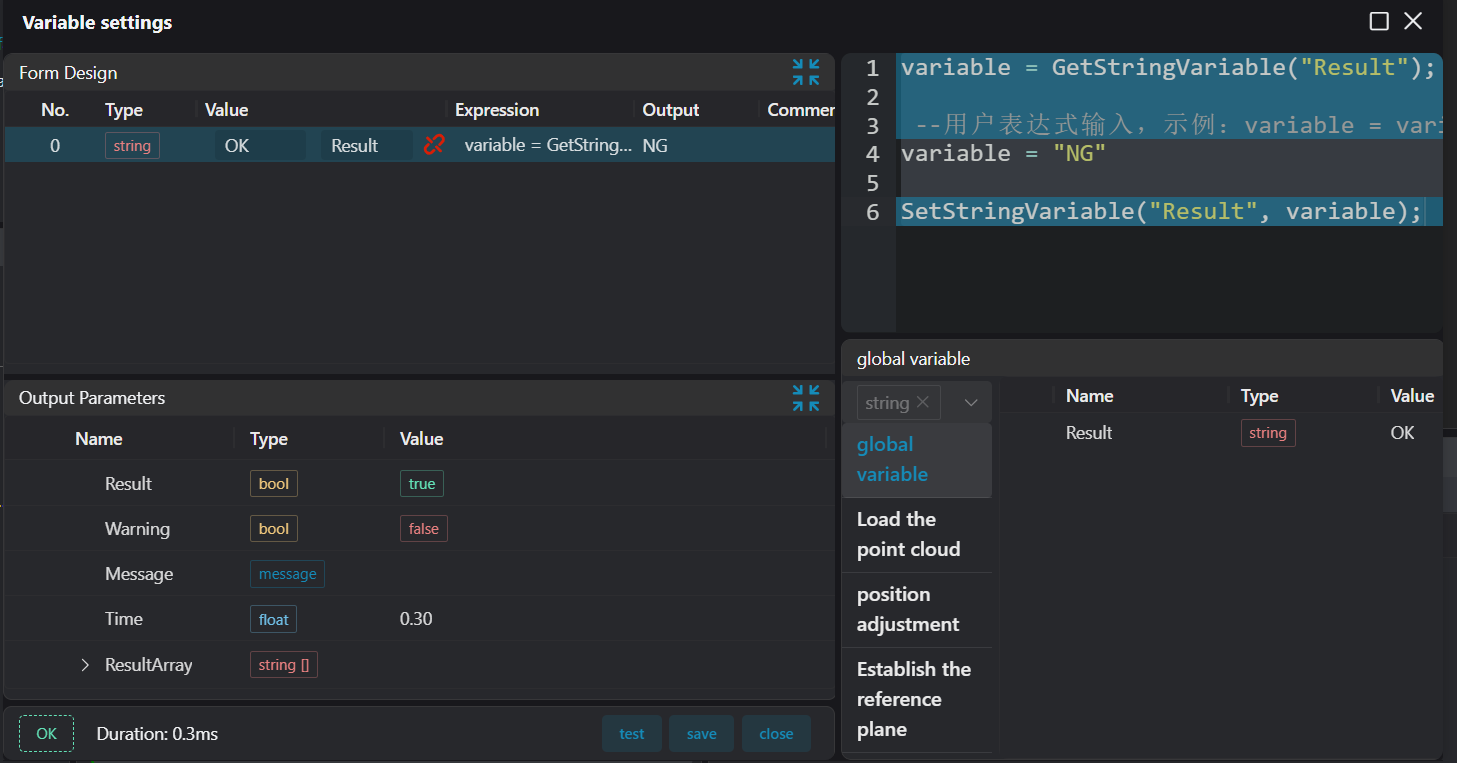Click the string type tag in Form Design
Screen dimensions: 1457x763
132,145
